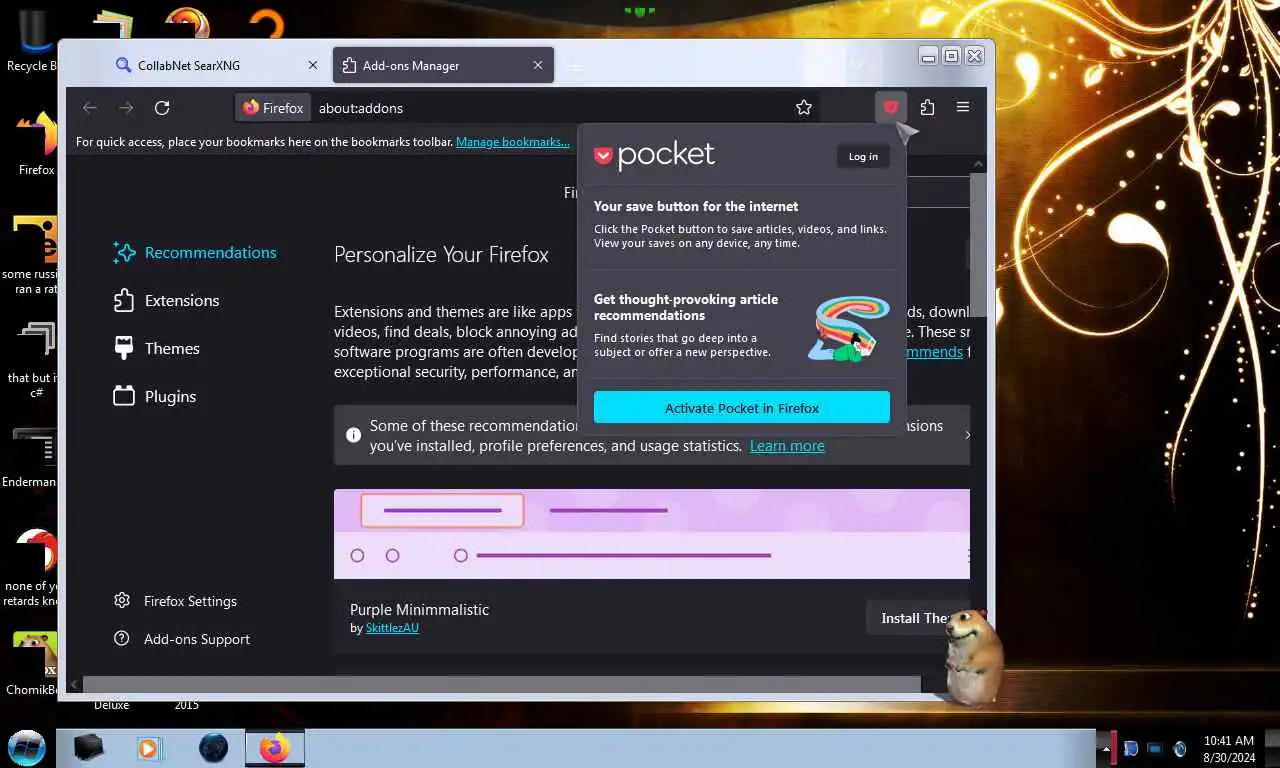Open the Plugins category in sidebar
Screen dimensions: 1280x768
[155, 396]
